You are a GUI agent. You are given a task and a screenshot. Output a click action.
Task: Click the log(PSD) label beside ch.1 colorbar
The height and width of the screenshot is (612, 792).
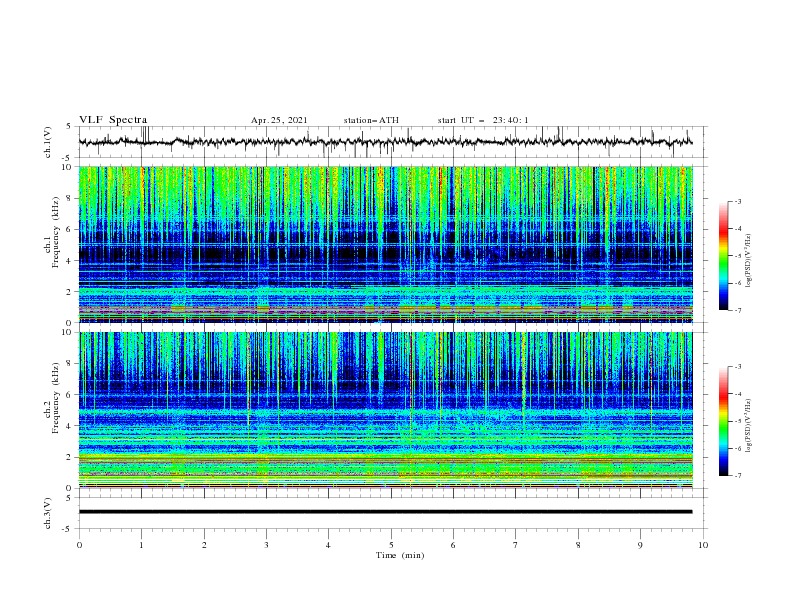pyautogui.click(x=748, y=261)
